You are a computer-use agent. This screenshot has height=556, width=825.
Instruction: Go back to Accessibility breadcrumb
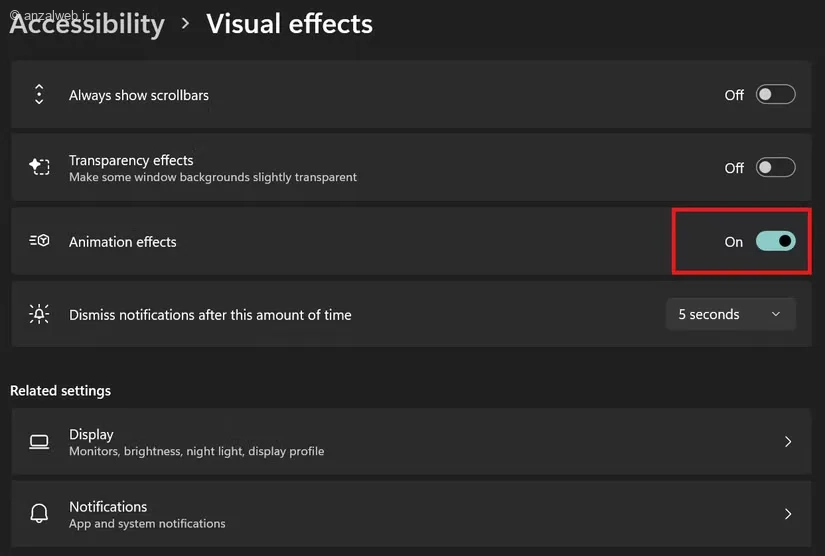pos(87,24)
